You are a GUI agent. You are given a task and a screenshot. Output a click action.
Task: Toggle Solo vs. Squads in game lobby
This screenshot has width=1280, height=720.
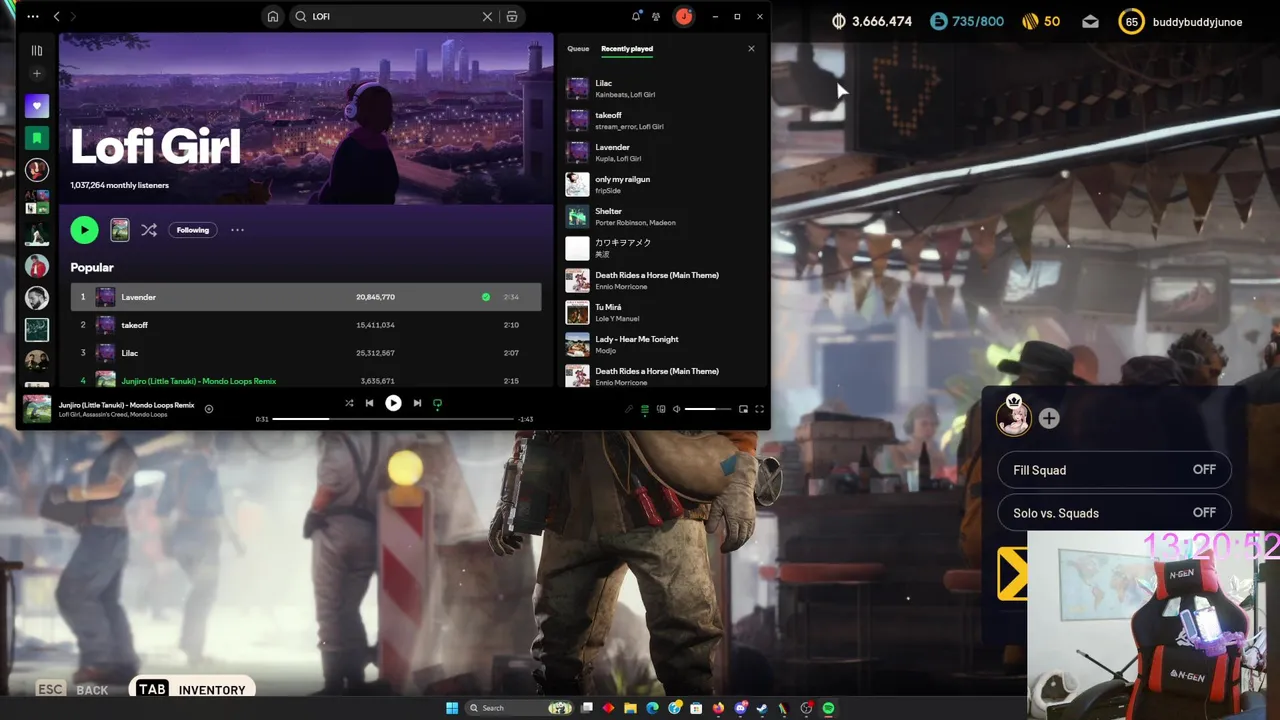tap(1114, 513)
